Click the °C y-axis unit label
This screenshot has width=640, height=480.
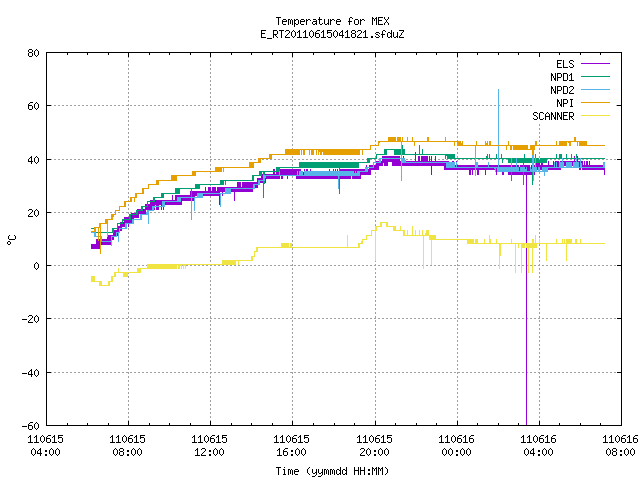(11, 240)
